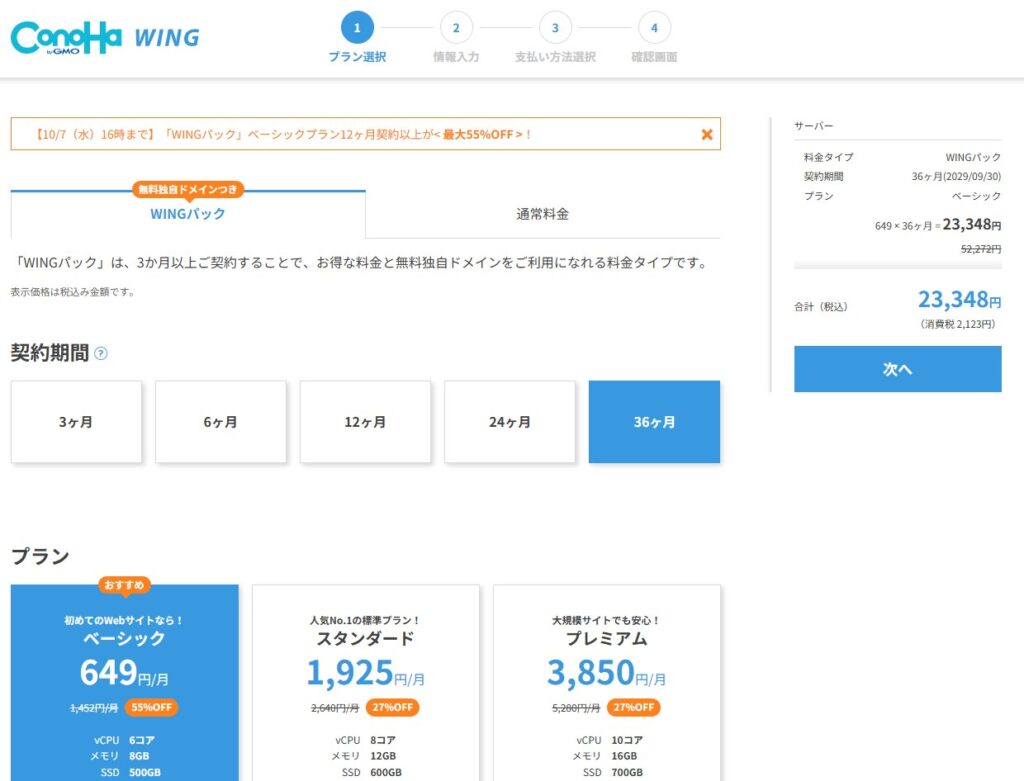Click the 649円/月 price
Image resolution: width=1024 pixels, height=781 pixels.
pos(124,673)
